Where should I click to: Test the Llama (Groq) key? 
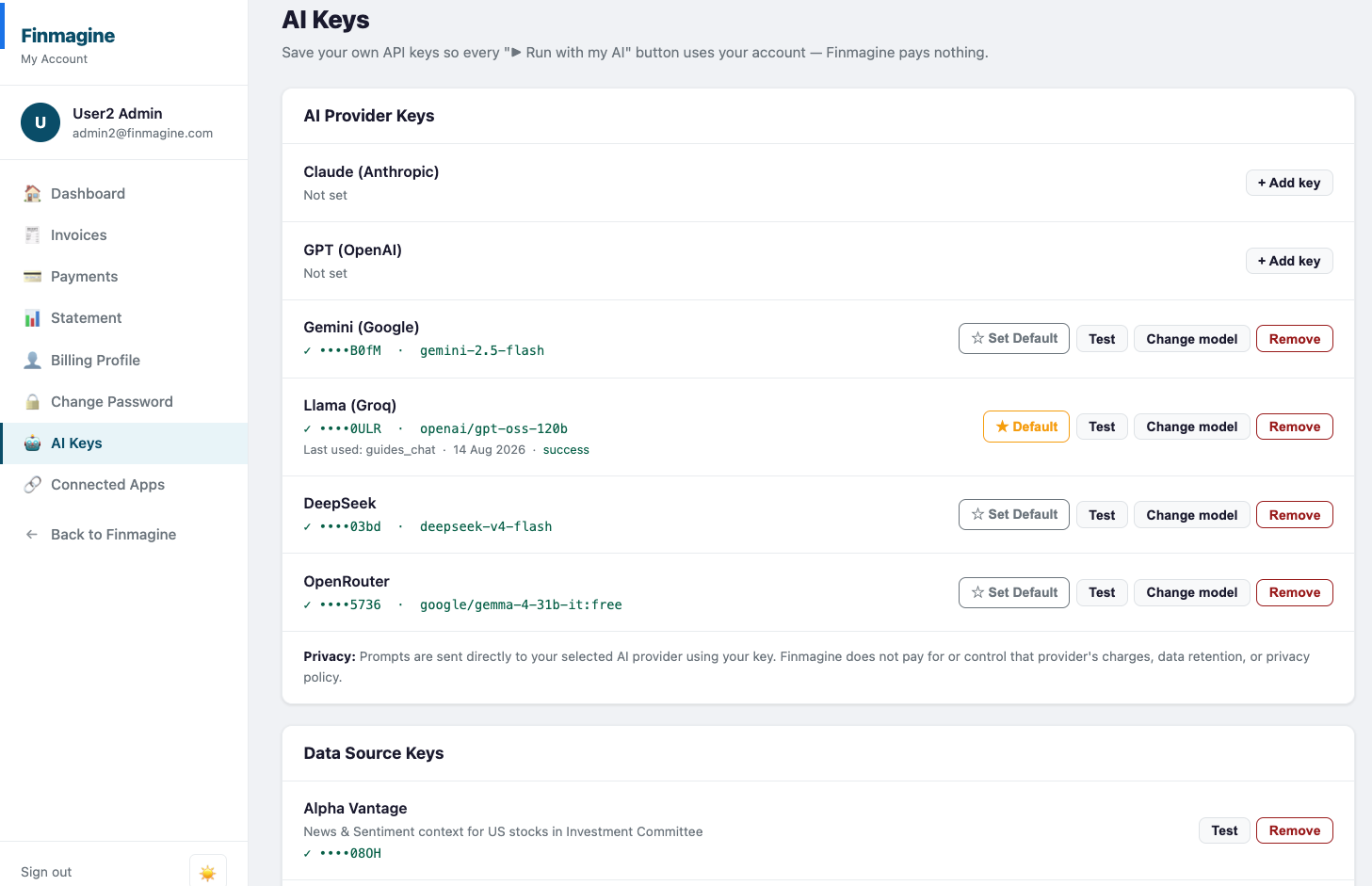(1102, 427)
